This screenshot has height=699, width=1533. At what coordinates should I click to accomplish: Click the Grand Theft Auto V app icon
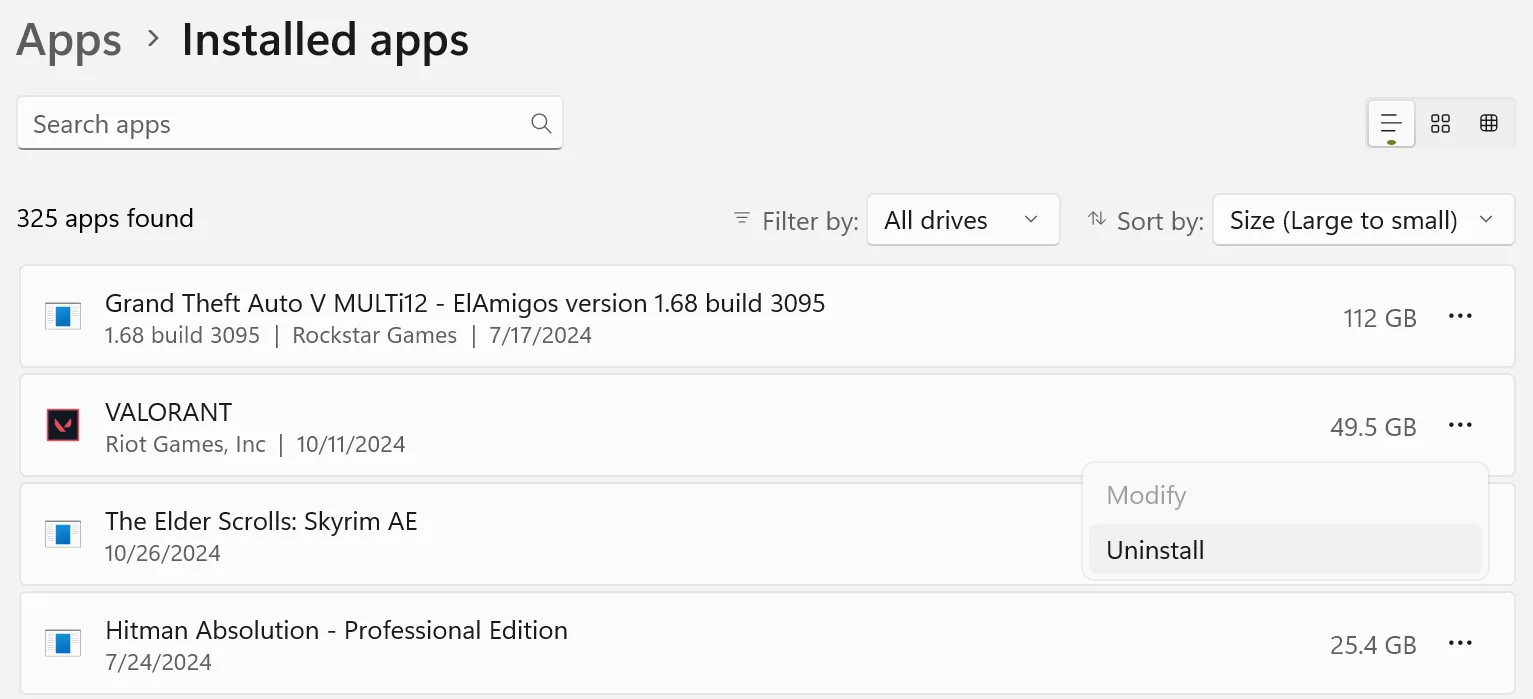tap(63, 316)
